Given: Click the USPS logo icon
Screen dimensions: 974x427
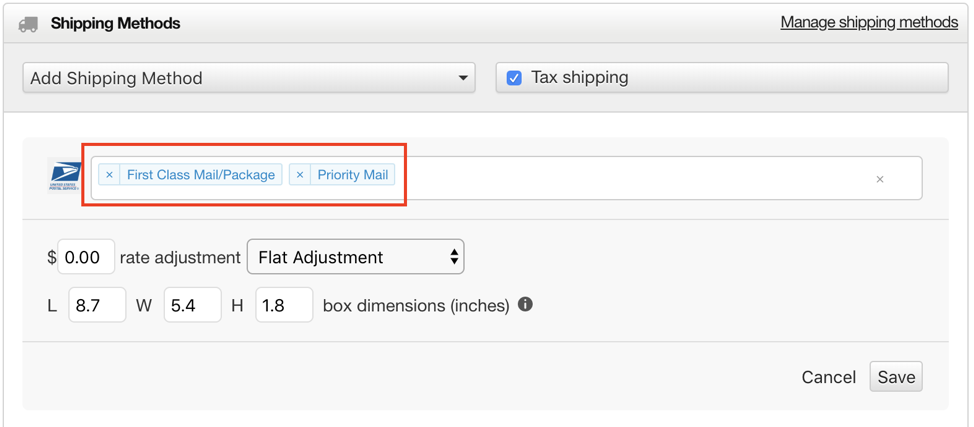Looking at the screenshot, I should coord(65,177).
